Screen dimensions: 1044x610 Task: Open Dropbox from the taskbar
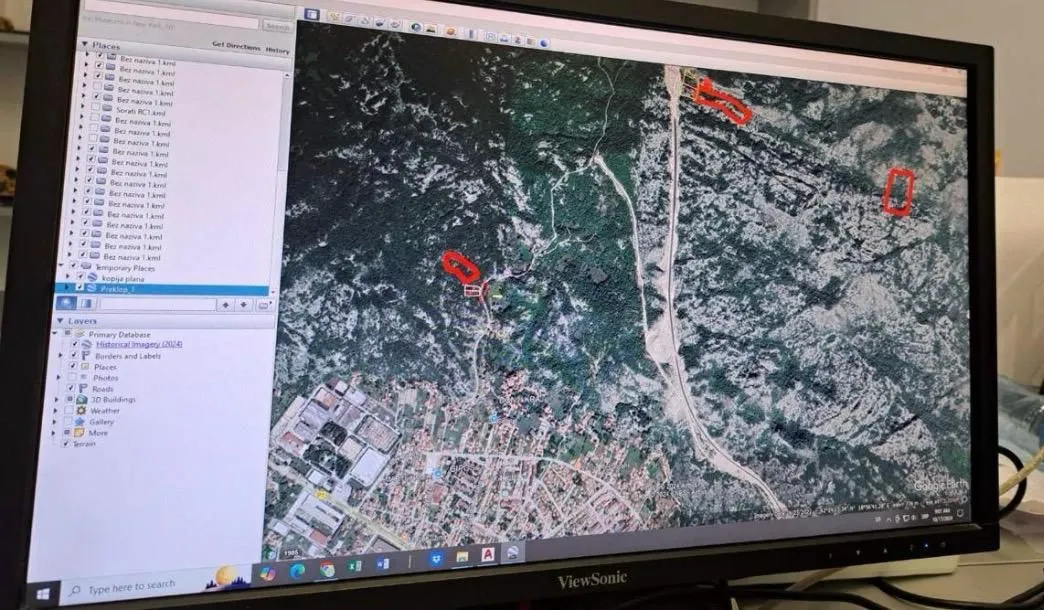coord(436,558)
